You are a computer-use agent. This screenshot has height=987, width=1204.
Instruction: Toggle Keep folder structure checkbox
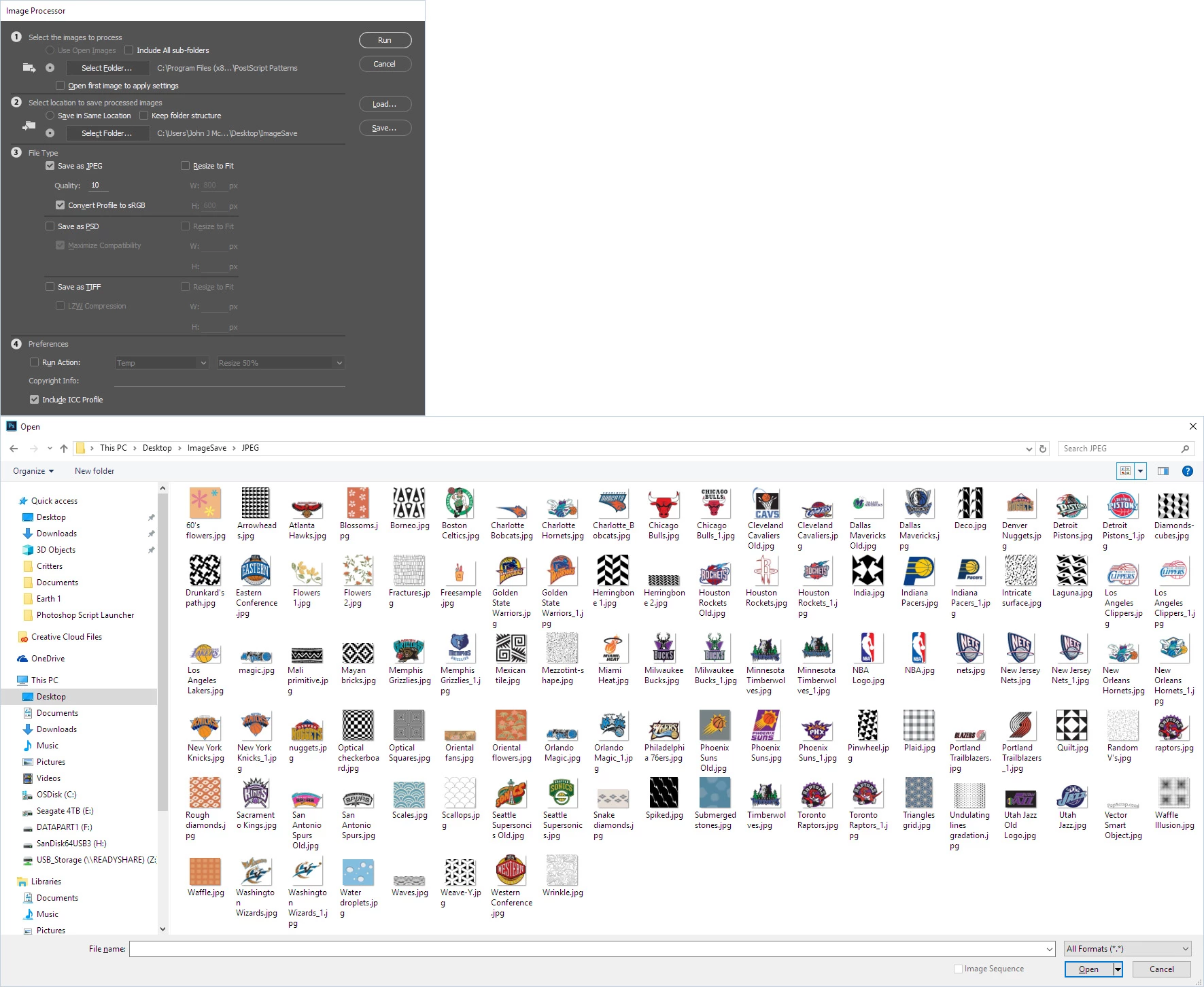[144, 116]
